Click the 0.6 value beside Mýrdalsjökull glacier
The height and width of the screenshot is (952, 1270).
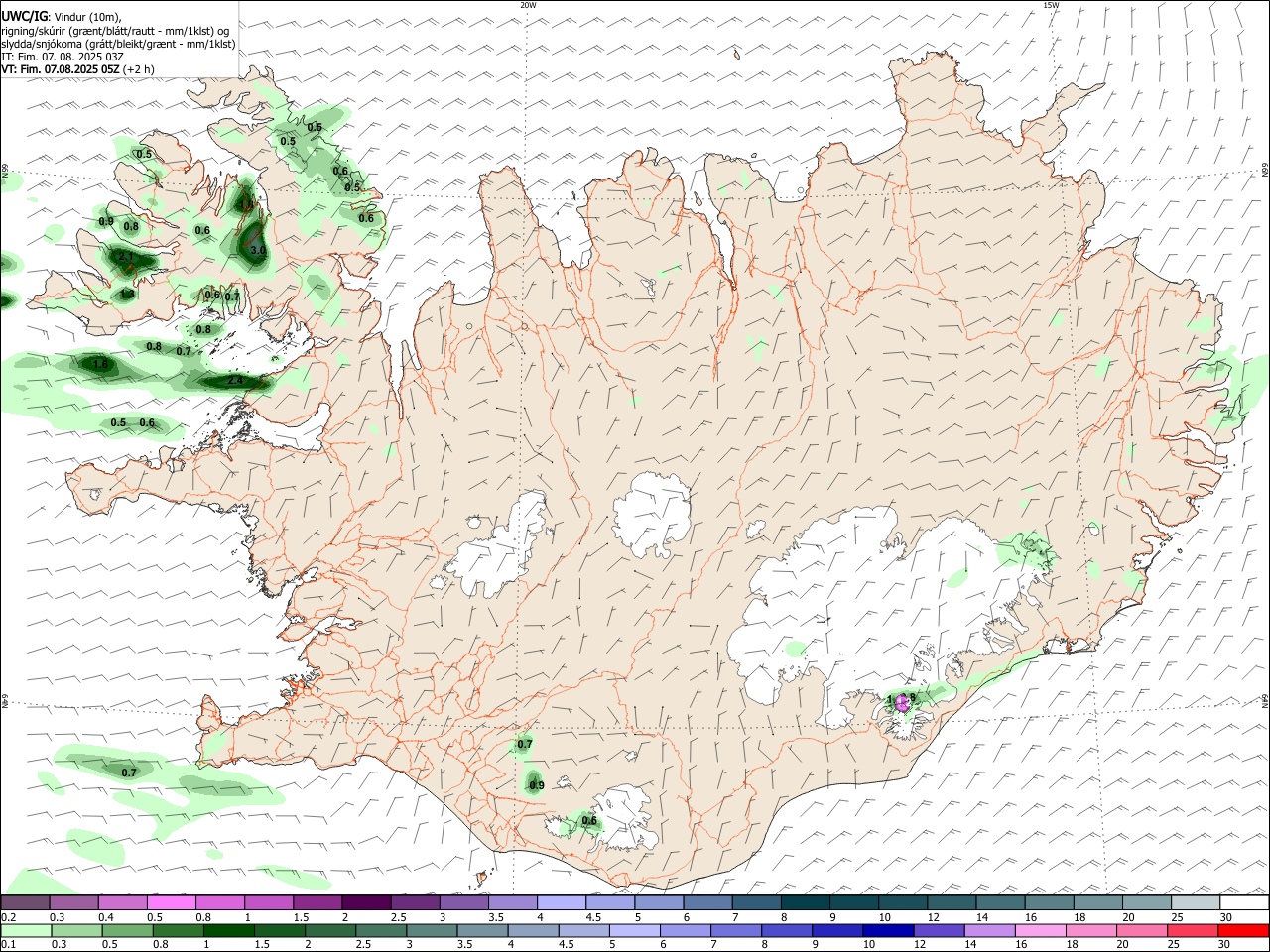tap(589, 821)
